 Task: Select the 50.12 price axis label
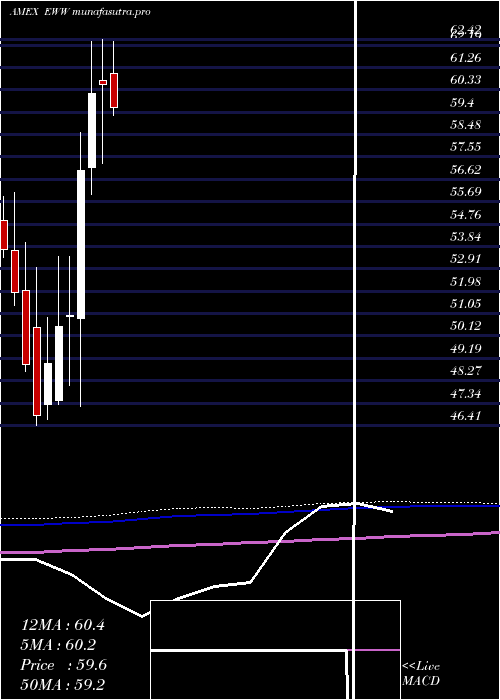pyautogui.click(x=466, y=326)
